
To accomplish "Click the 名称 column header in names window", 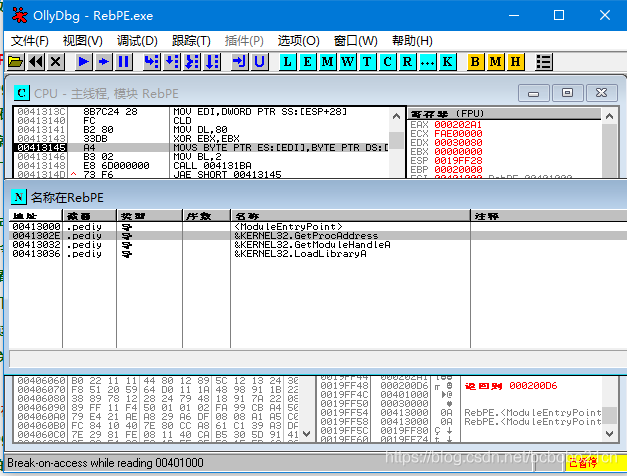I will click(x=350, y=216).
